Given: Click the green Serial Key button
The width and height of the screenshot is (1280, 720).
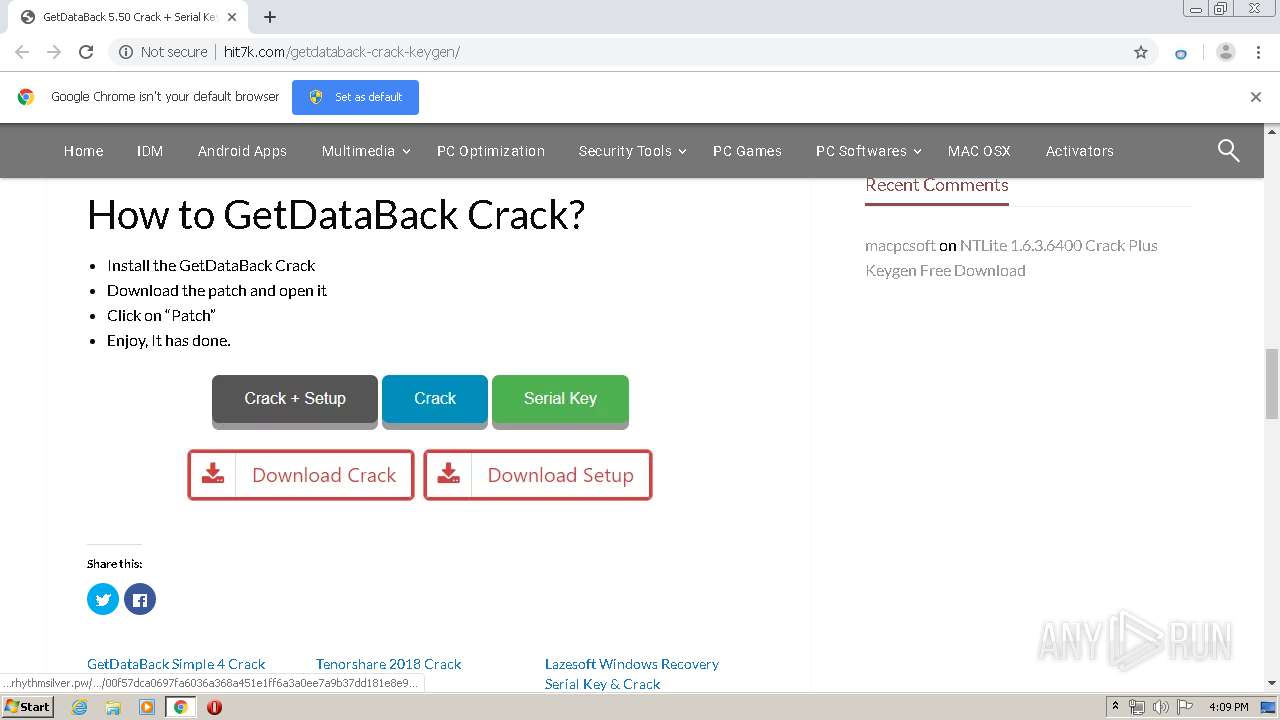Looking at the screenshot, I should [x=560, y=400].
